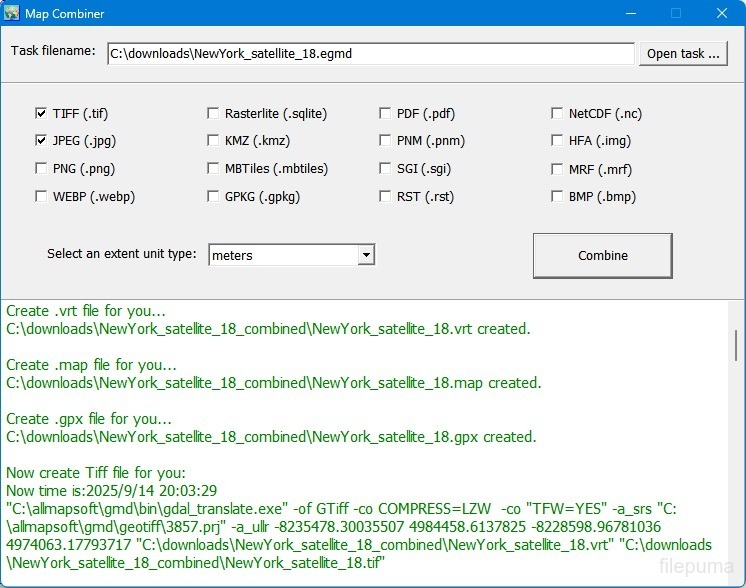Close the Map Combiner window

(x=721, y=14)
